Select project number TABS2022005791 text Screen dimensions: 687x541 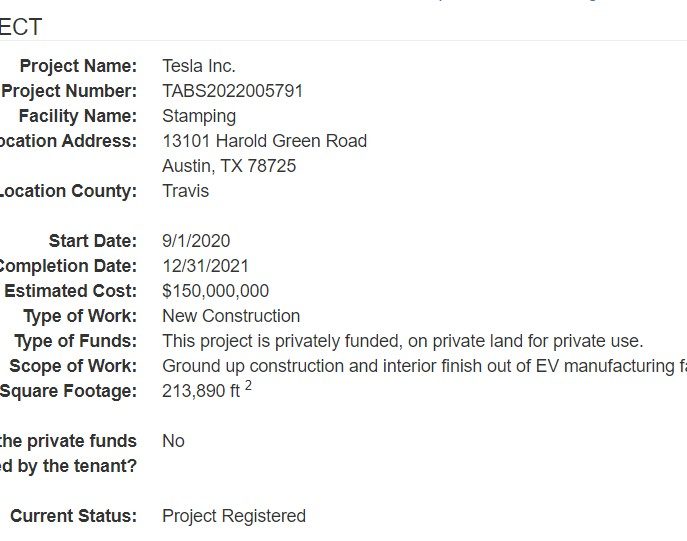(233, 91)
